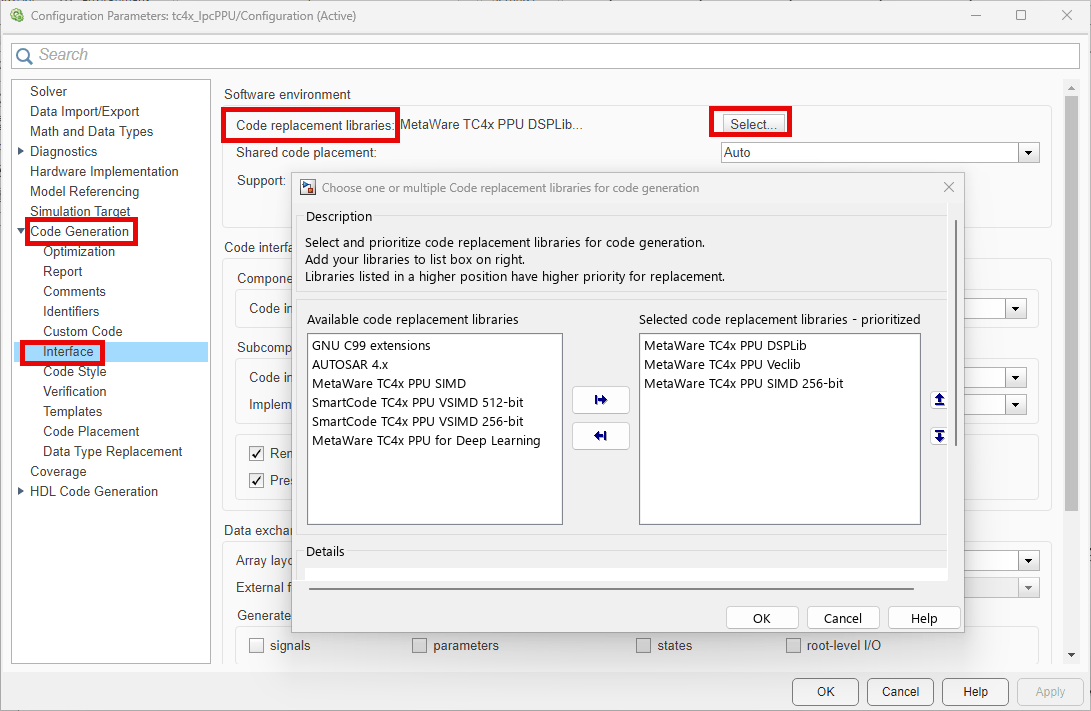Enable the signals checkbox
Viewport: 1091px width, 711px height.
(x=257, y=645)
